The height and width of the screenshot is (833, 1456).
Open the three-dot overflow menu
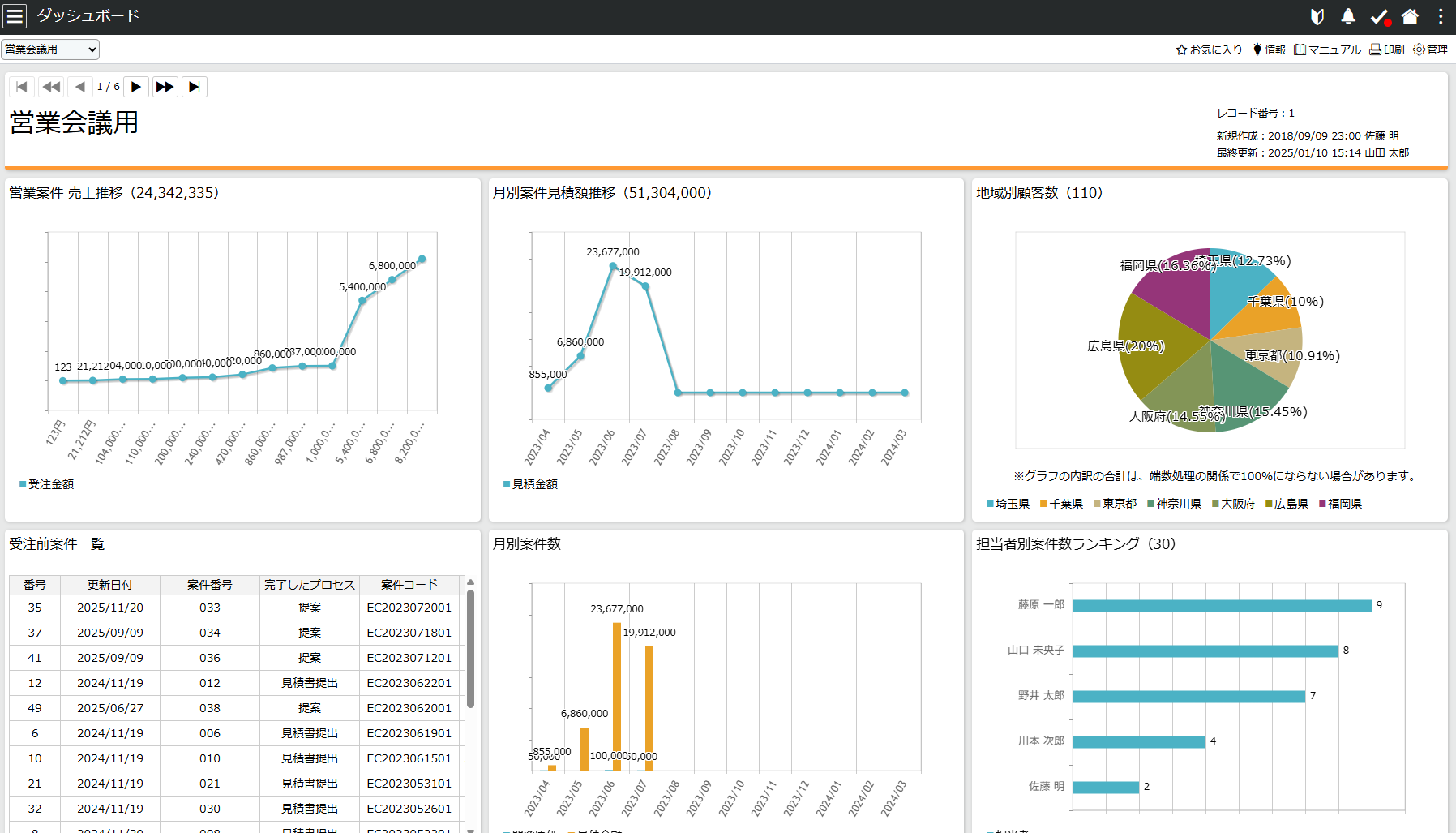coord(1440,16)
